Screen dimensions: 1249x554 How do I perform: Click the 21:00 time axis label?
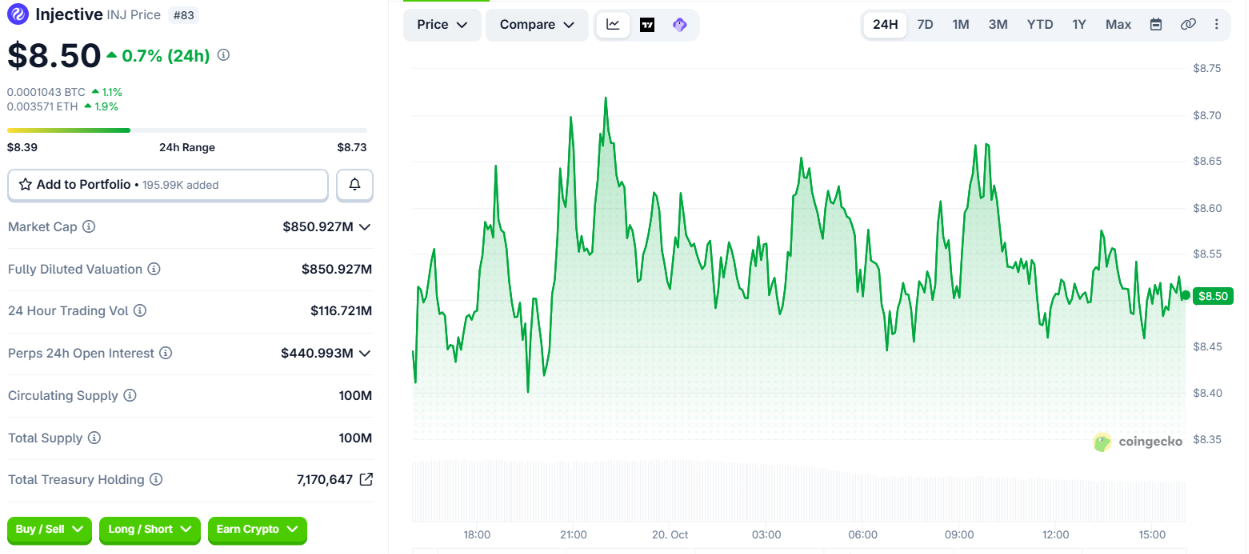tap(573, 535)
